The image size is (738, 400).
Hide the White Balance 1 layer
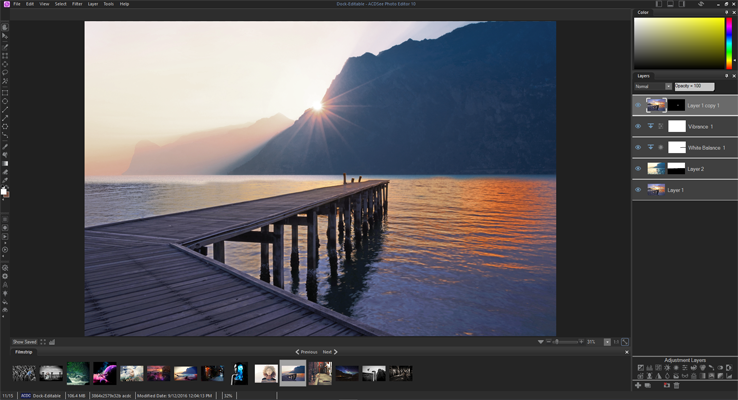coord(638,147)
